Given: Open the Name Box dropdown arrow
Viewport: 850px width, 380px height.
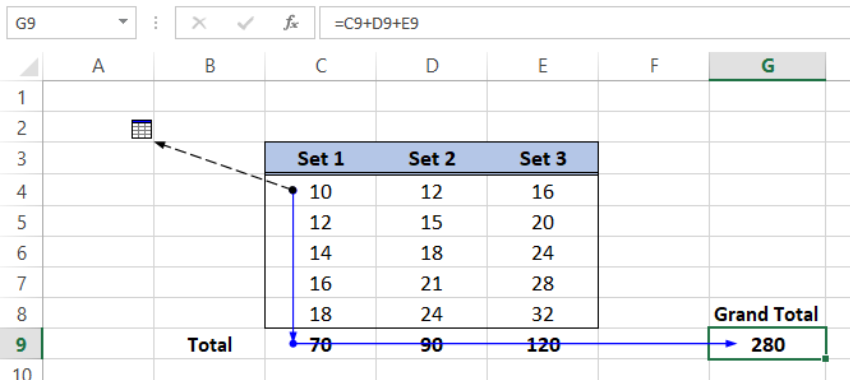Looking at the screenshot, I should 123,22.
